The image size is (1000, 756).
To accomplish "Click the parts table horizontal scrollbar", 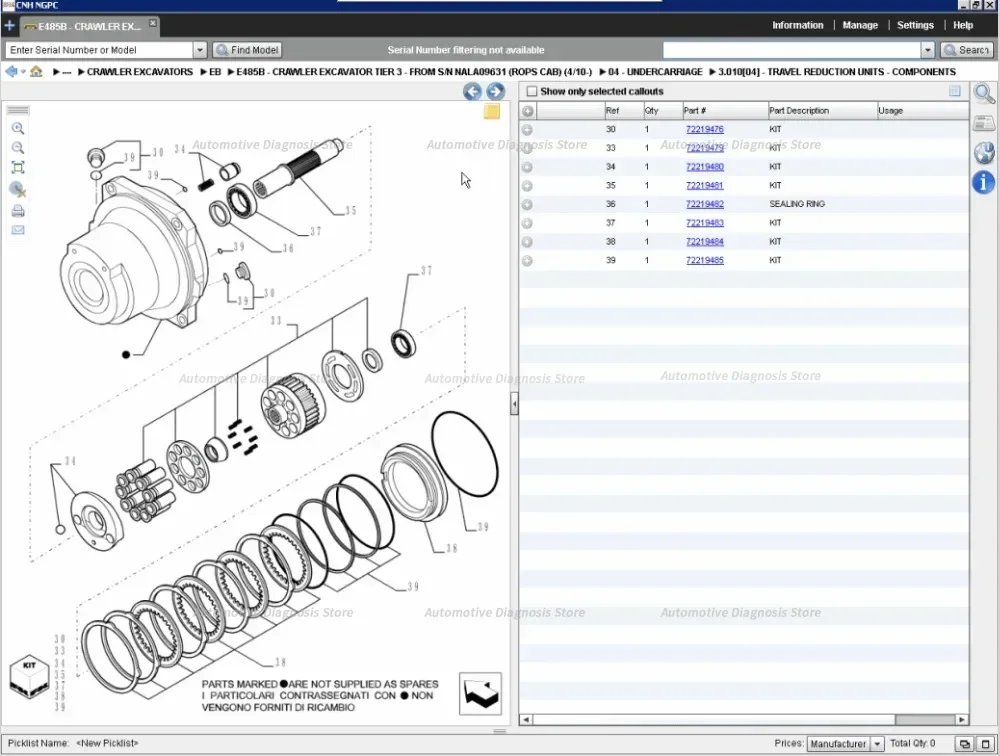I will (744, 720).
